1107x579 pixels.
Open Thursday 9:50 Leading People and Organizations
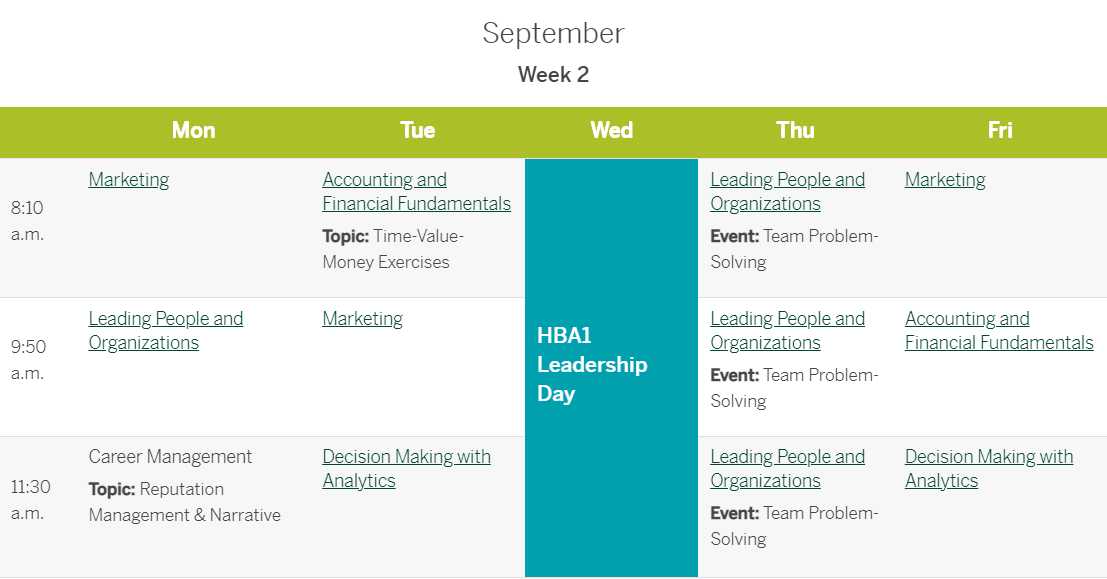tap(787, 330)
